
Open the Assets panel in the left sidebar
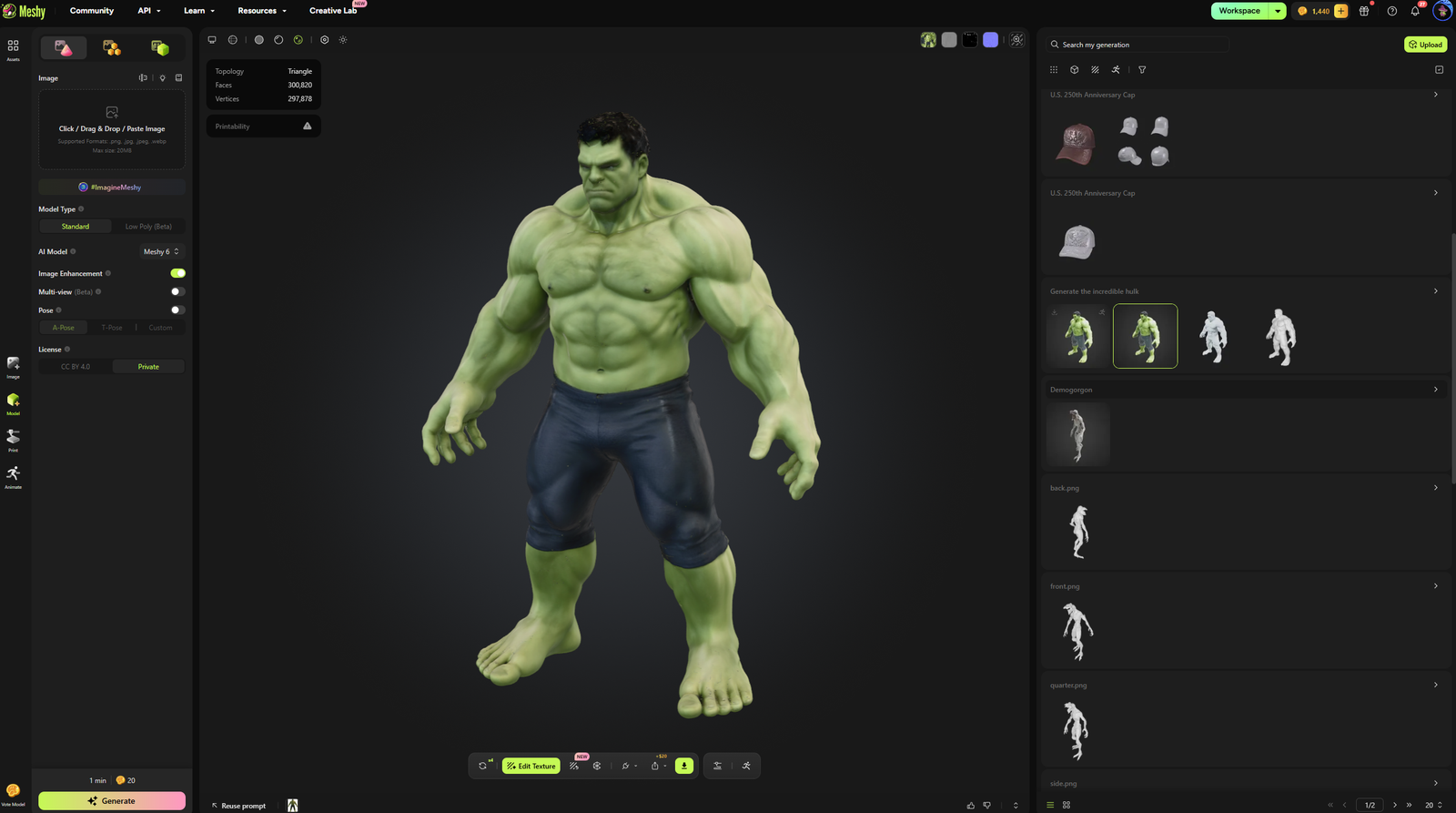(13, 49)
